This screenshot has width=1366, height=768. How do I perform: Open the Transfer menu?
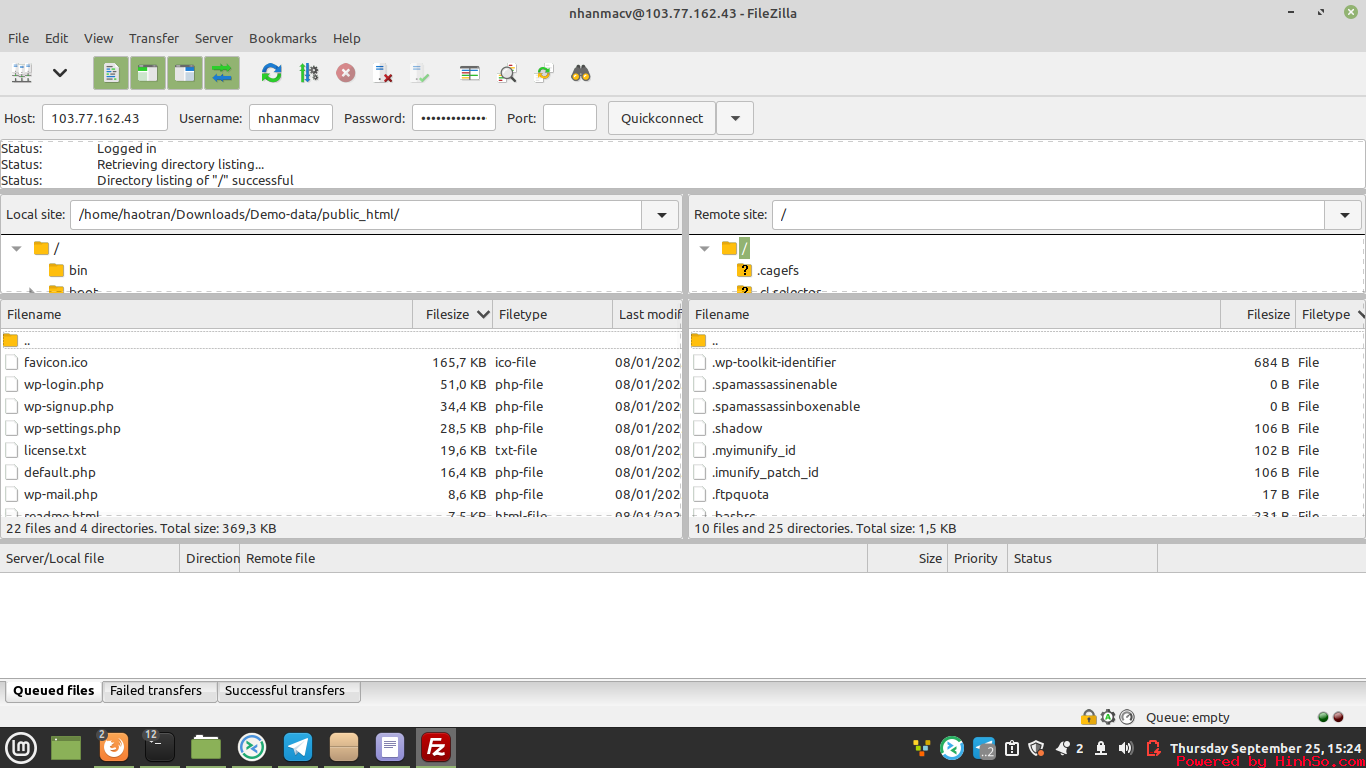pyautogui.click(x=153, y=38)
